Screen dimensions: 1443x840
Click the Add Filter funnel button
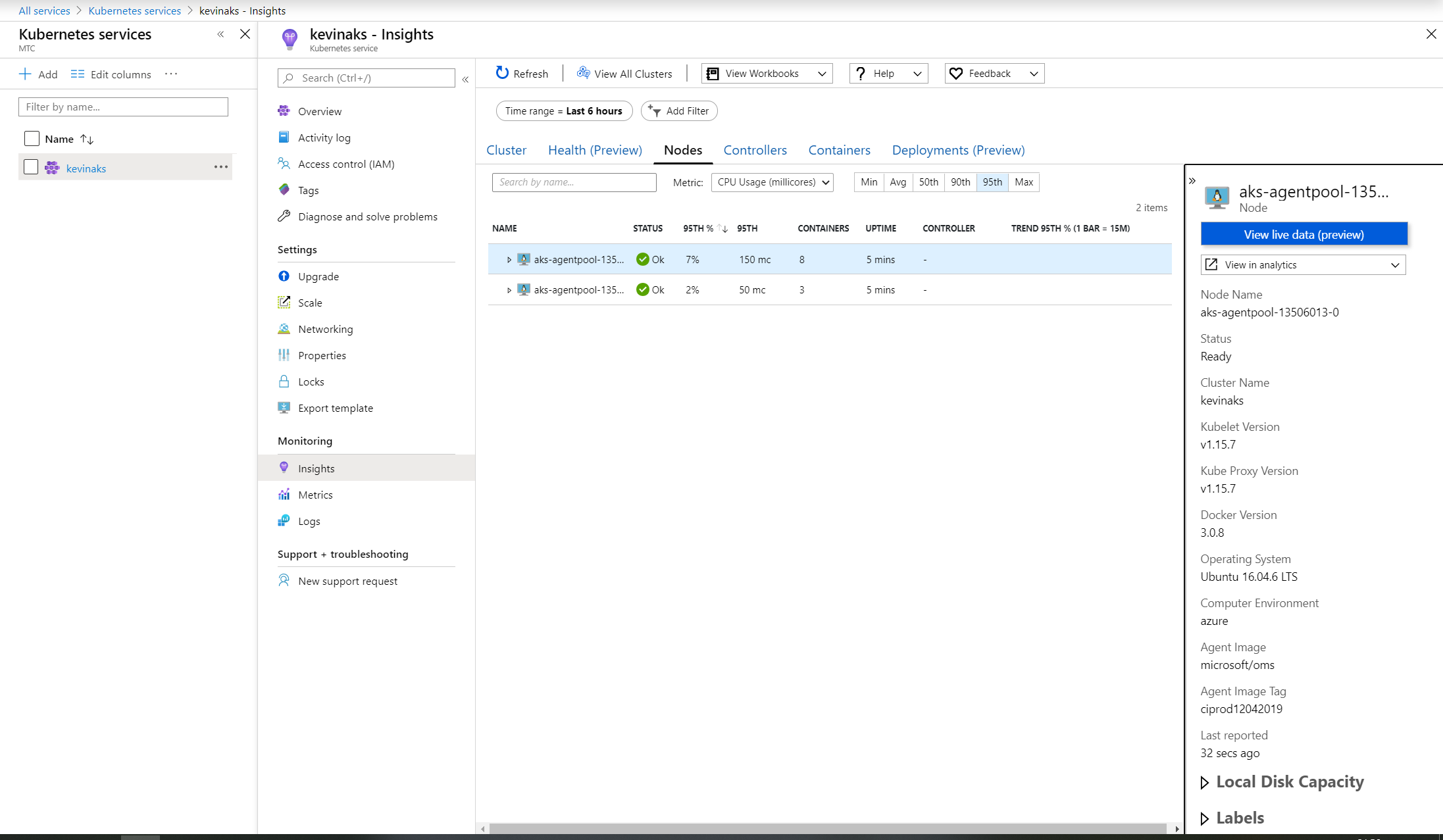pos(679,111)
